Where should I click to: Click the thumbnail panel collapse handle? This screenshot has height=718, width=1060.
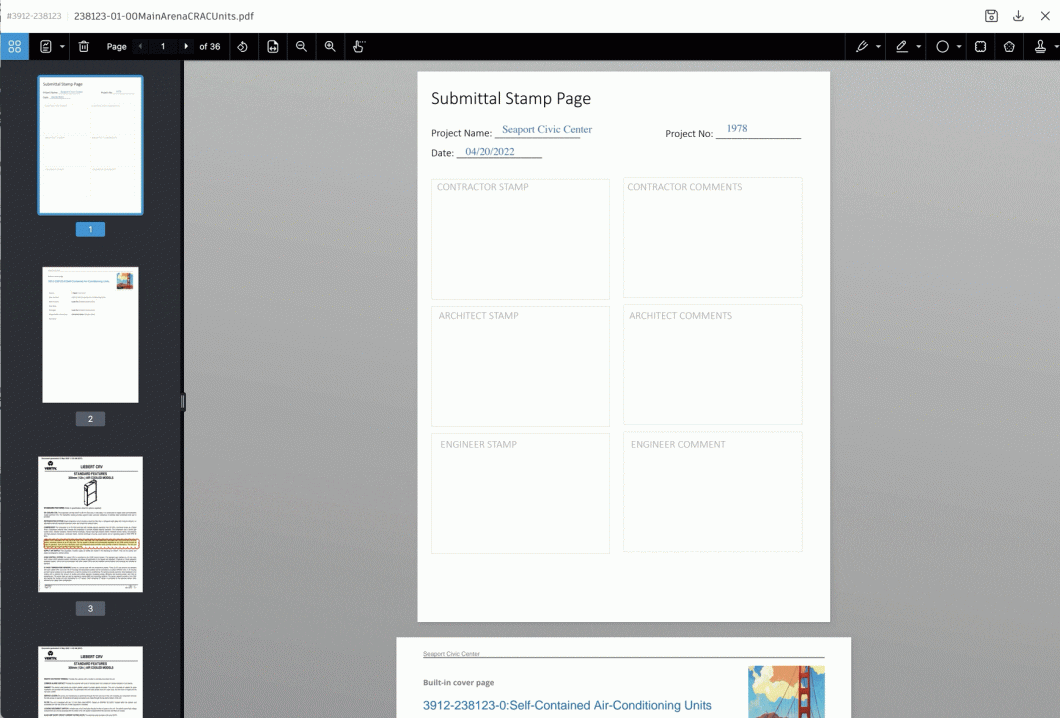pos(183,402)
